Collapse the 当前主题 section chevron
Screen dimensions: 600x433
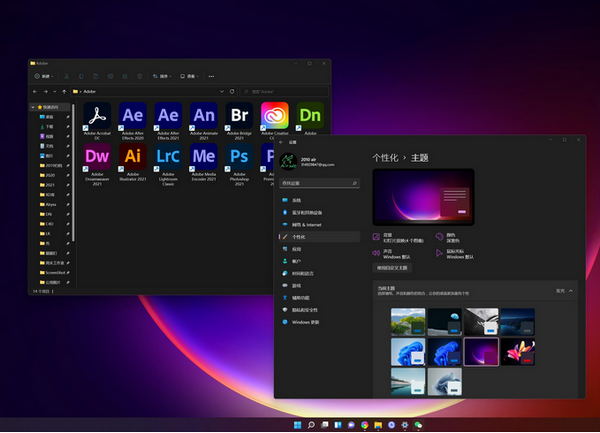pyautogui.click(x=571, y=290)
